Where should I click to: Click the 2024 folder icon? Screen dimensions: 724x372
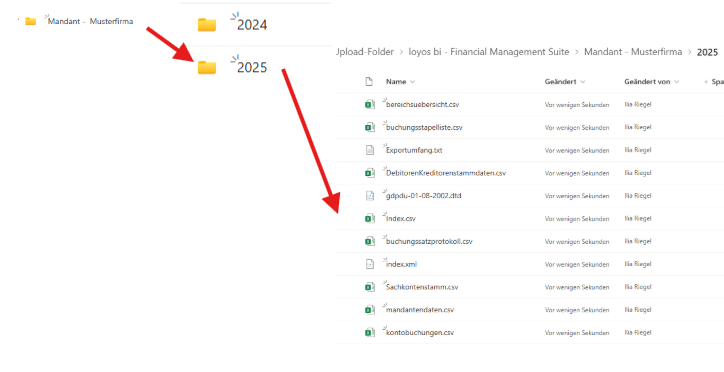coord(207,24)
